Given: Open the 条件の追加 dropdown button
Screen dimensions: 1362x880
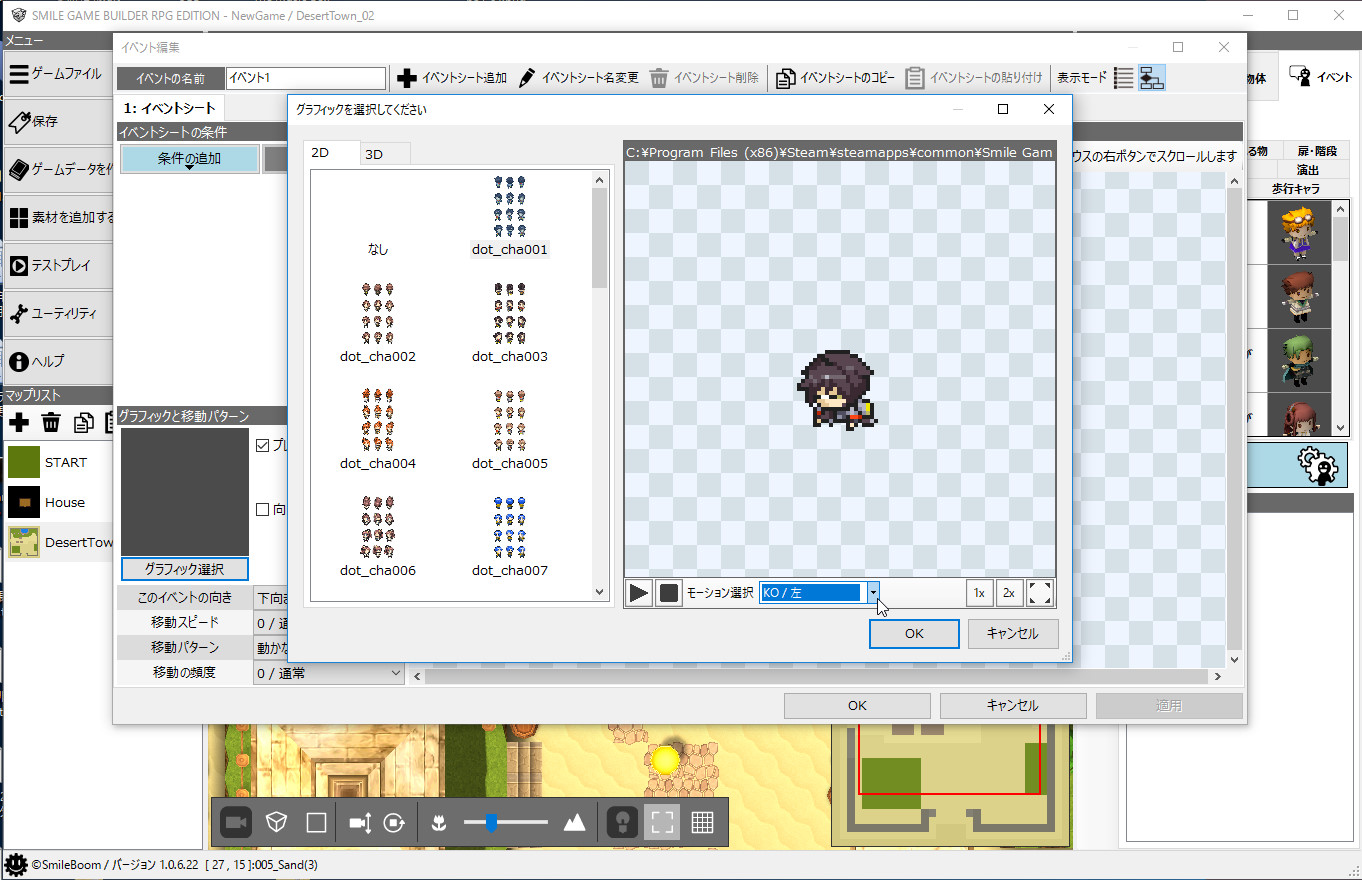Looking at the screenshot, I should pos(189,159).
